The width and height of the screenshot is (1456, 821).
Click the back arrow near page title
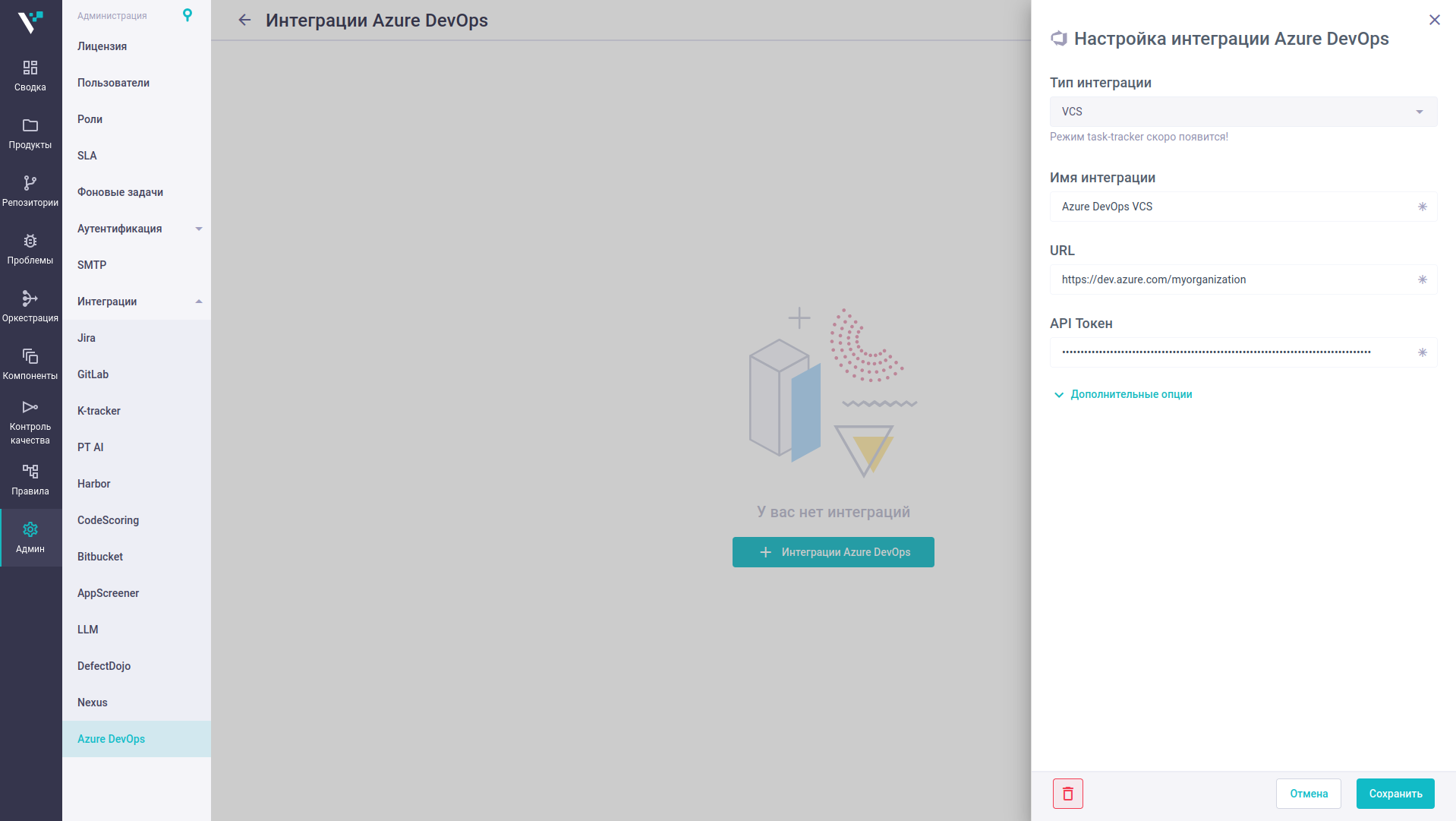click(244, 21)
